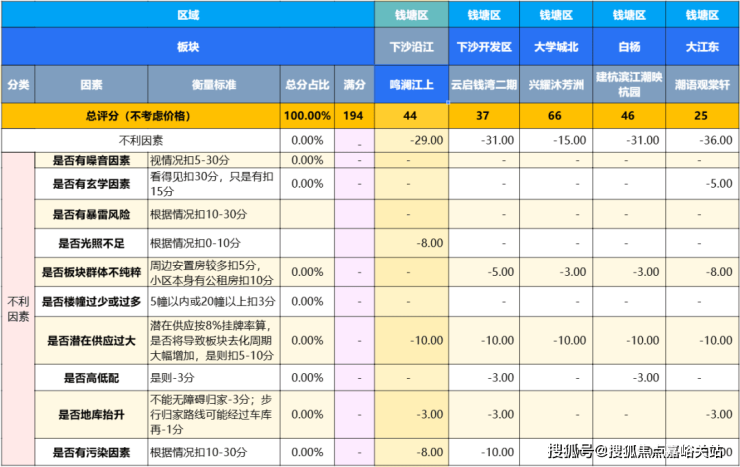Click the 194 full score cell
The height and width of the screenshot is (467, 740).
[354, 116]
